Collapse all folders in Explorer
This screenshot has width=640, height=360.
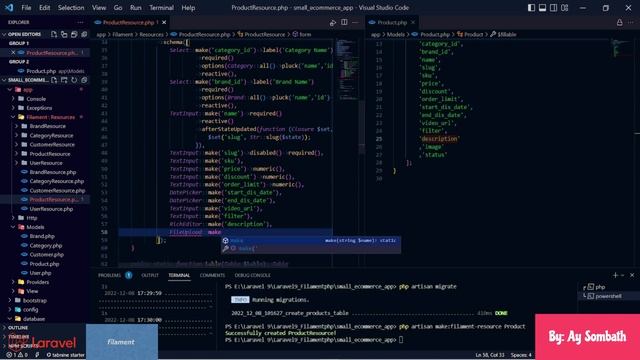[84, 80]
